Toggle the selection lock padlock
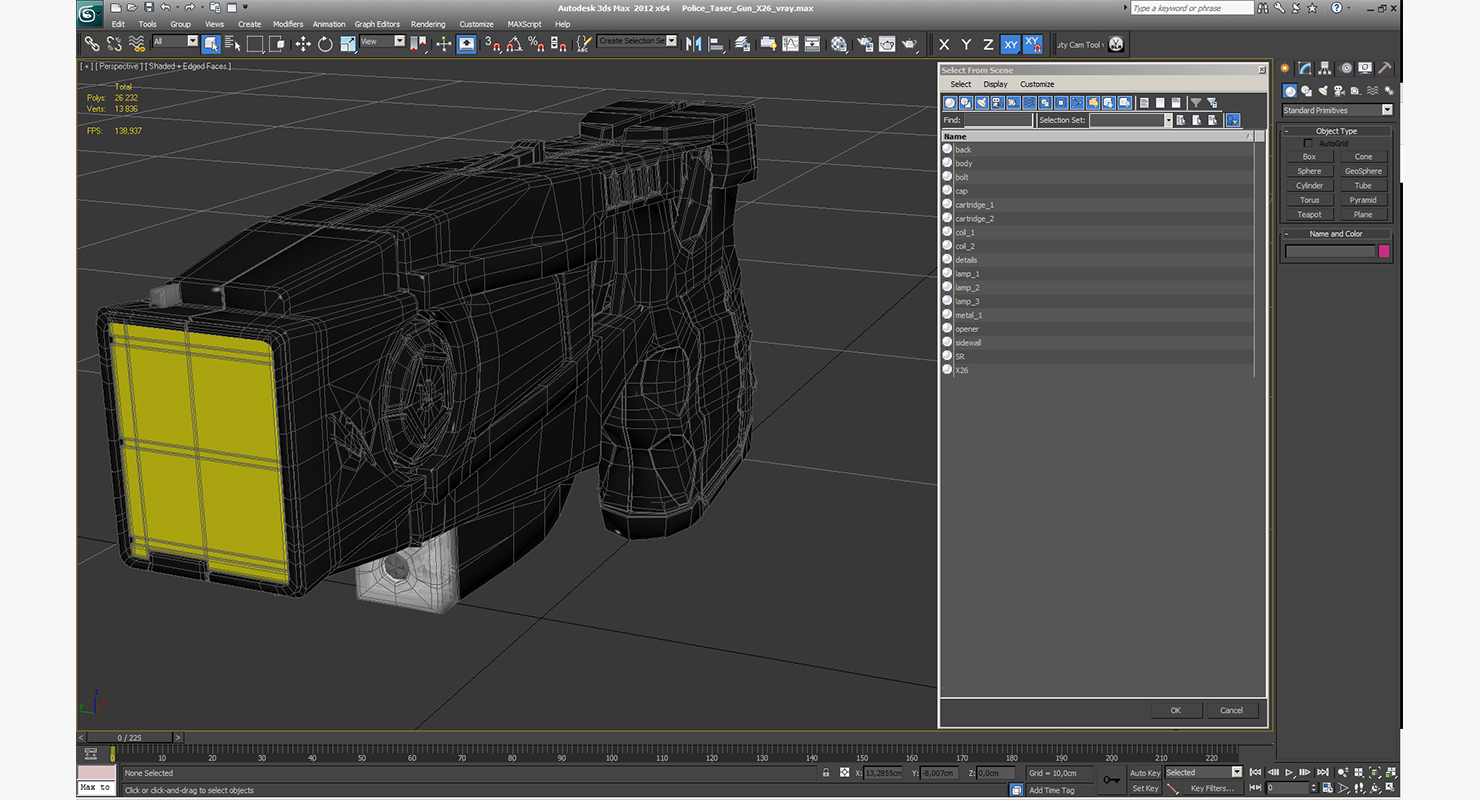 pyautogui.click(x=825, y=773)
